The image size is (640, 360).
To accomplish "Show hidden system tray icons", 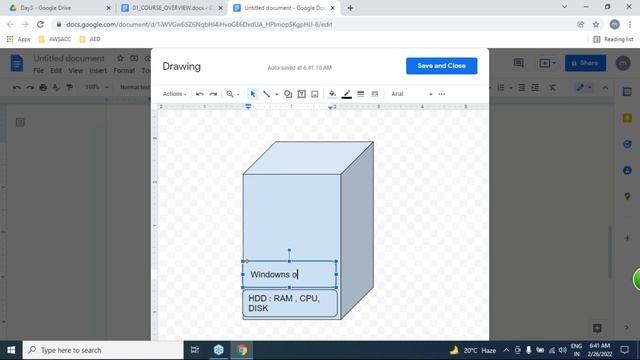I will coord(506,350).
